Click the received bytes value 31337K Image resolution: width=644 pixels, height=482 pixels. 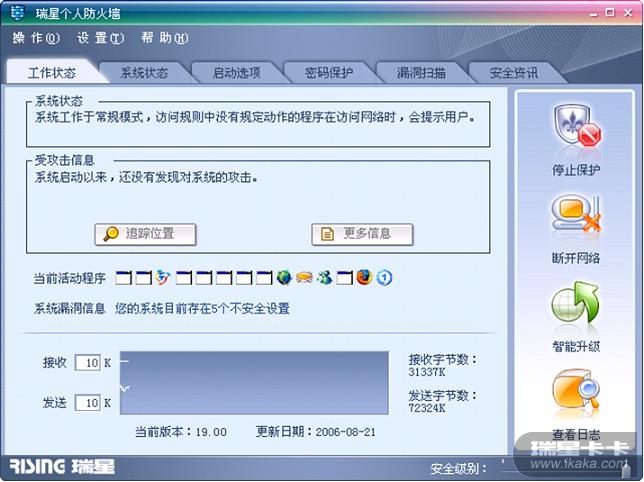427,372
